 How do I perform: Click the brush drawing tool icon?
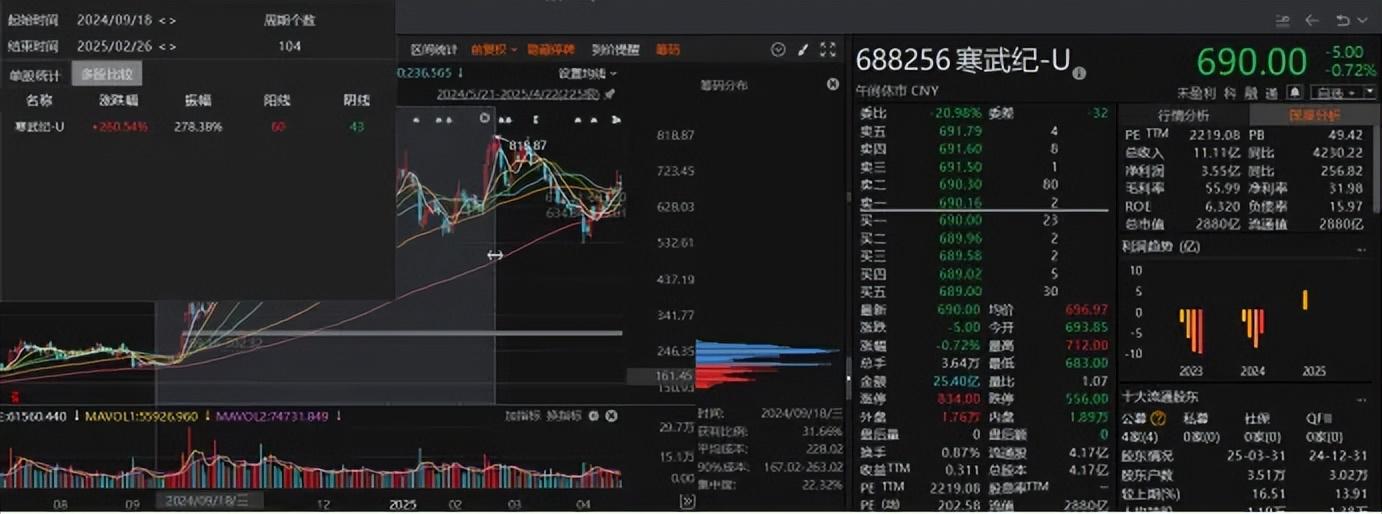tap(803, 50)
